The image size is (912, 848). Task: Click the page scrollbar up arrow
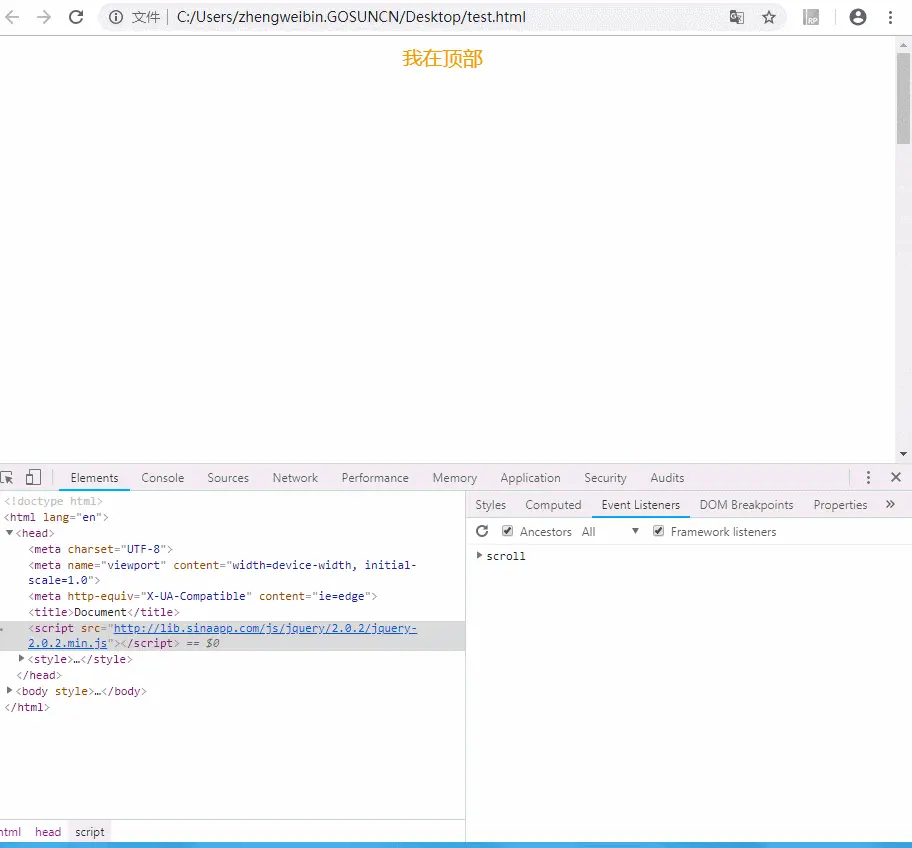[903, 44]
